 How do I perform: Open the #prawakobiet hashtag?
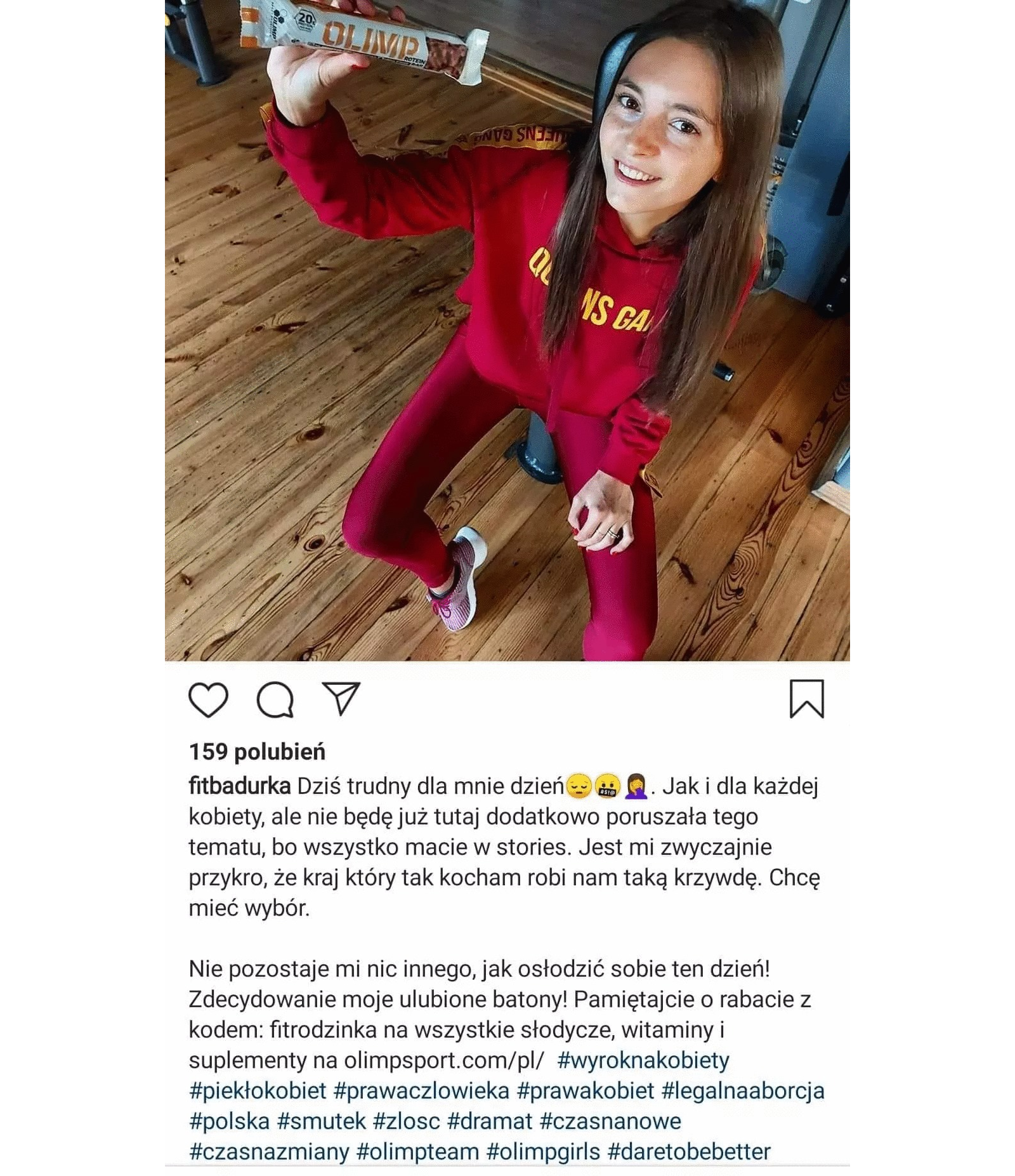[586, 1091]
